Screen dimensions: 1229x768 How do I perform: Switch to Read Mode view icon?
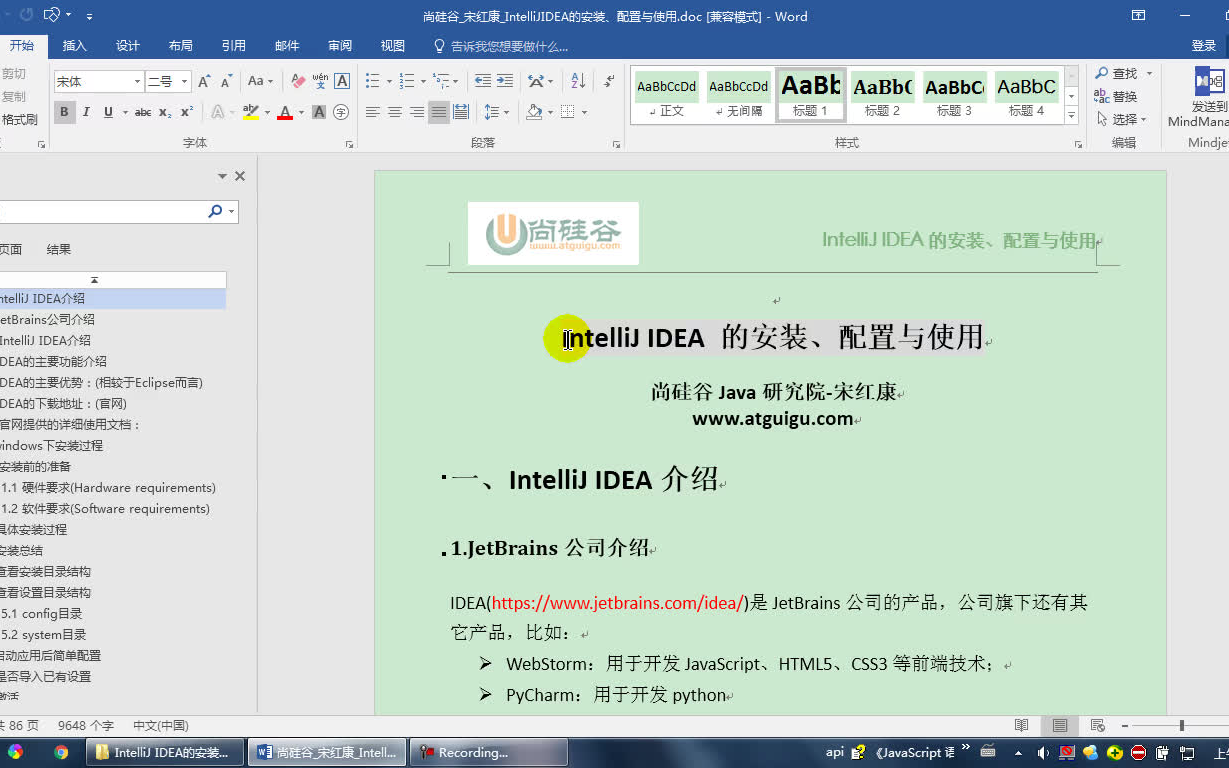[x=1022, y=726]
